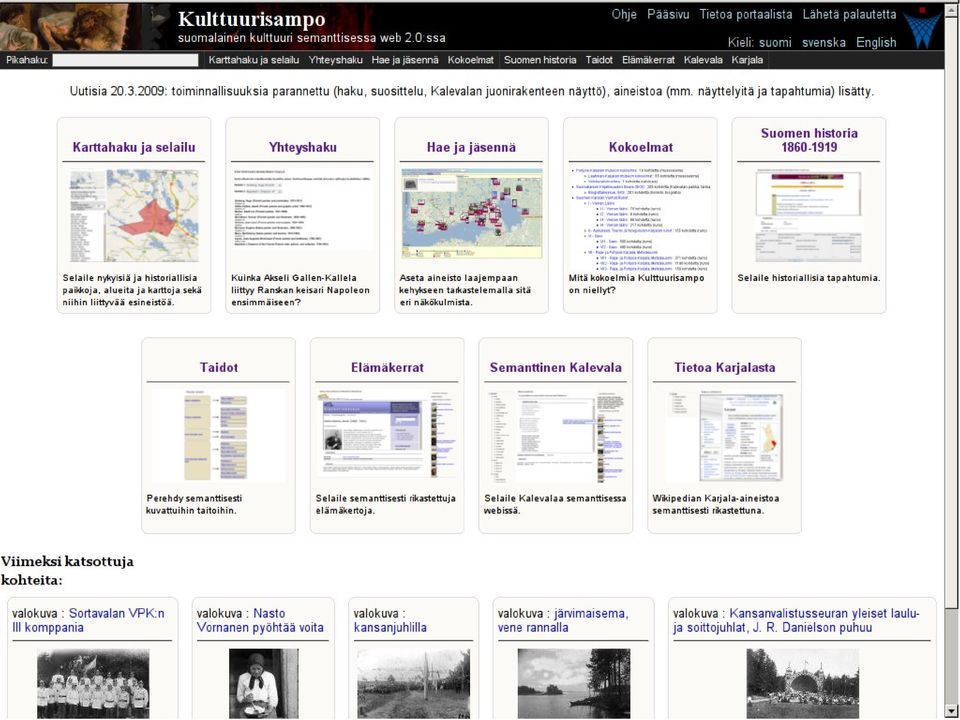
Task: Open Nasto Vornanen pyöhtää voita link
Action: (260, 620)
